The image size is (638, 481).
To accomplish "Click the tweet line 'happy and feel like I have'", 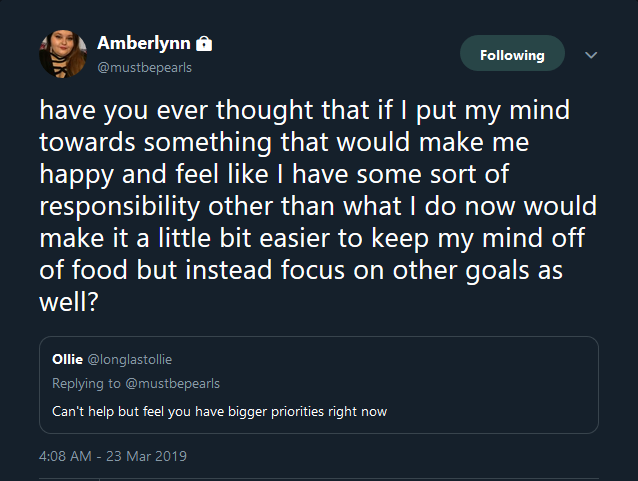I will point(274,174).
